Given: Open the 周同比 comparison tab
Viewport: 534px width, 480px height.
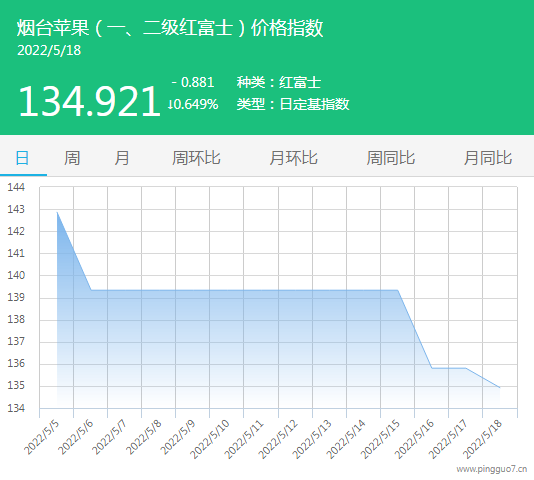Looking at the screenshot, I should [391, 158].
